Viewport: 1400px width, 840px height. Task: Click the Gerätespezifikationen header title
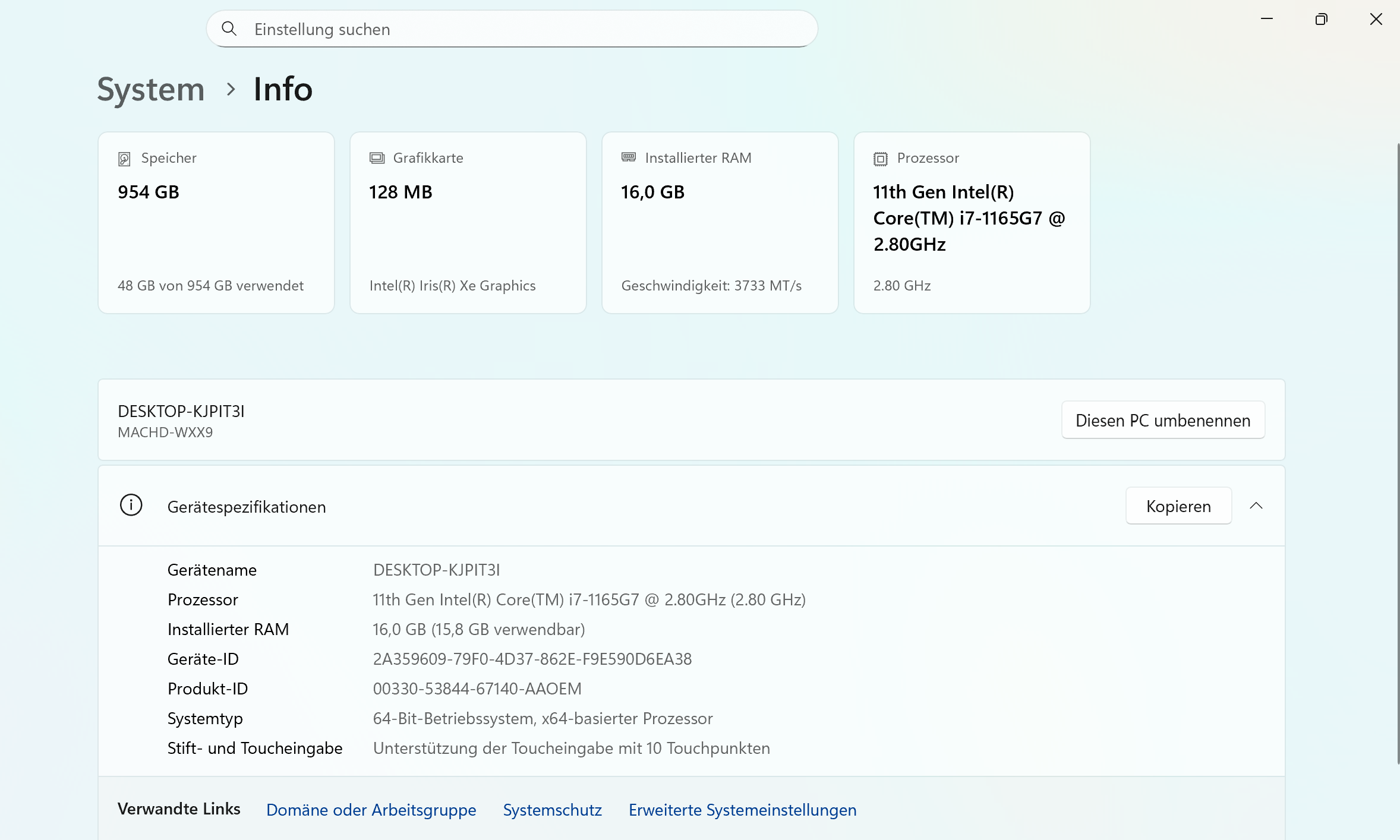coord(247,507)
